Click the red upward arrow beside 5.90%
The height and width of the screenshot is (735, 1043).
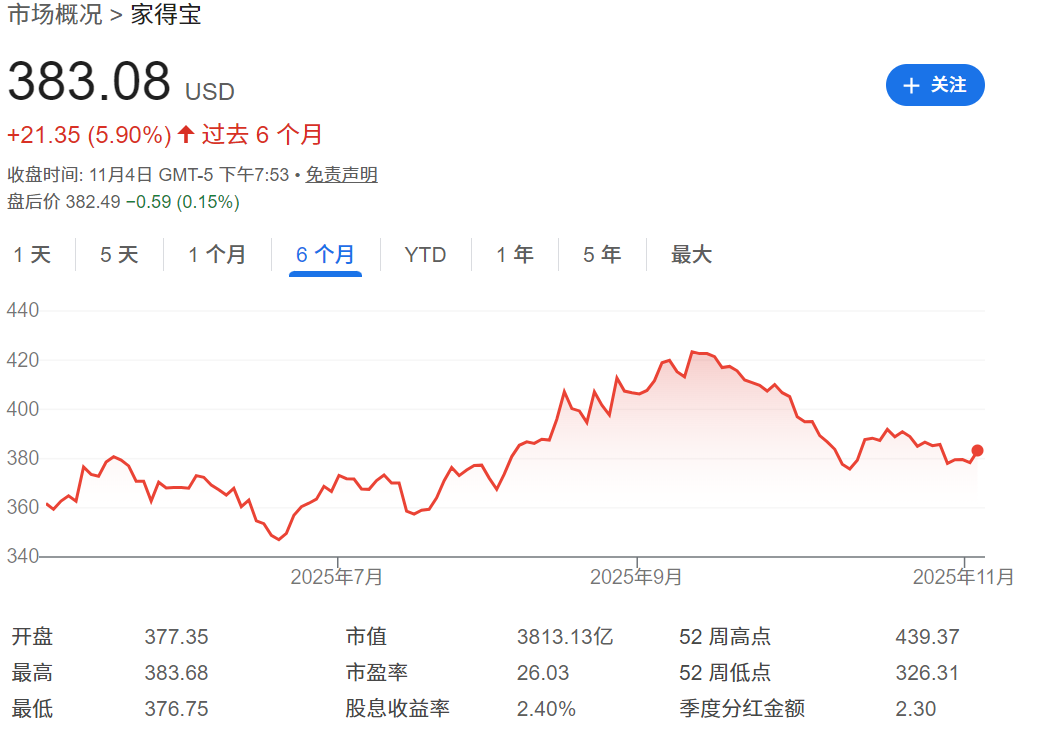click(x=184, y=134)
